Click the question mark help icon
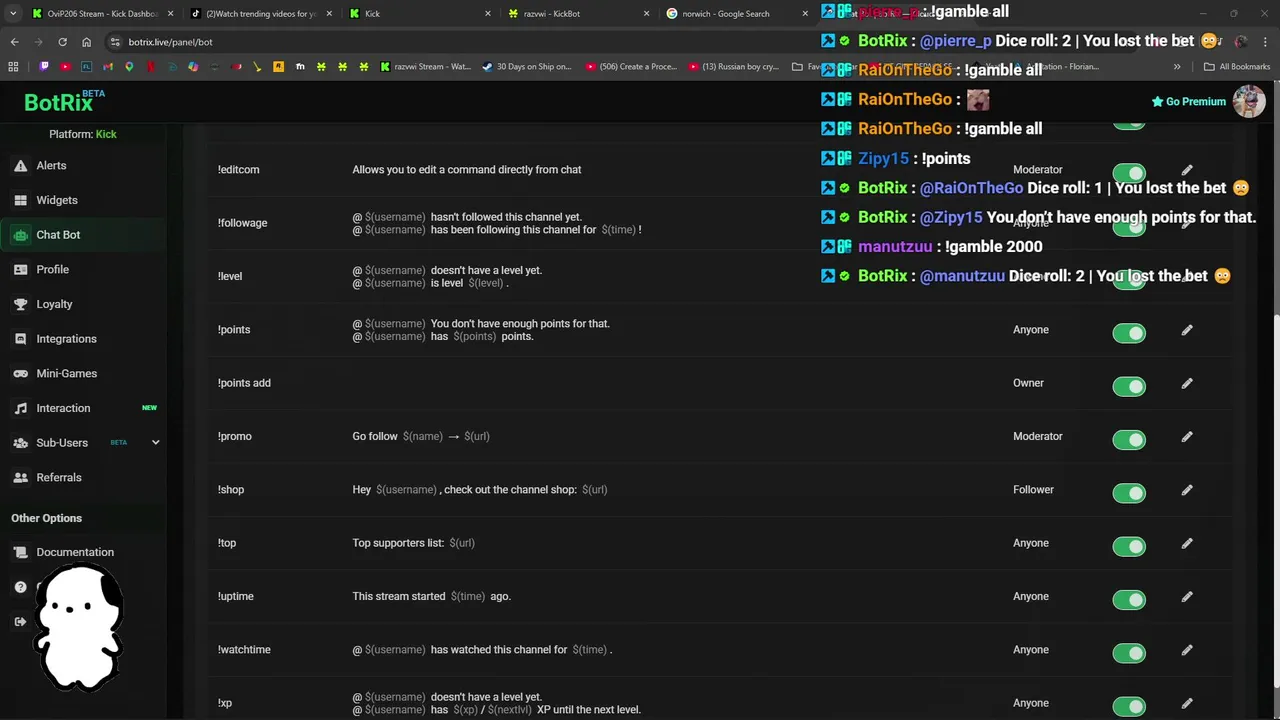This screenshot has height=720, width=1280. tap(20, 587)
